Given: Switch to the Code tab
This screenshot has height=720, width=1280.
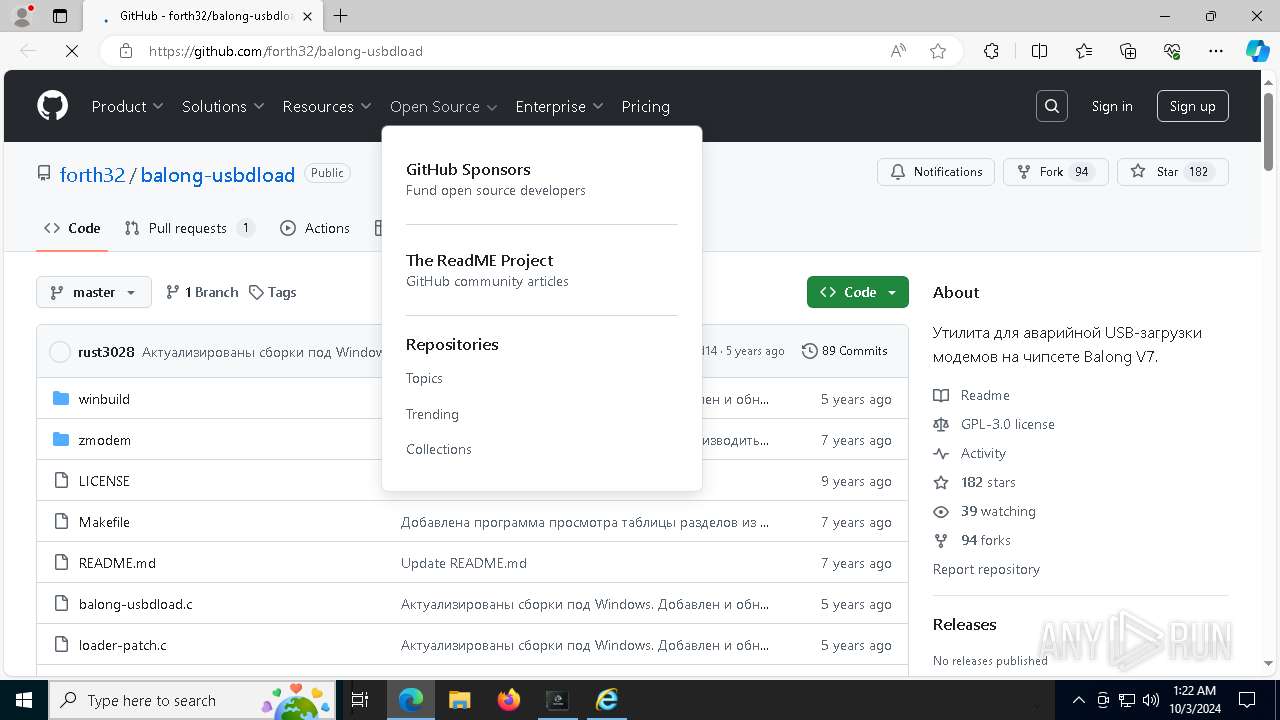Looking at the screenshot, I should click(x=72, y=228).
